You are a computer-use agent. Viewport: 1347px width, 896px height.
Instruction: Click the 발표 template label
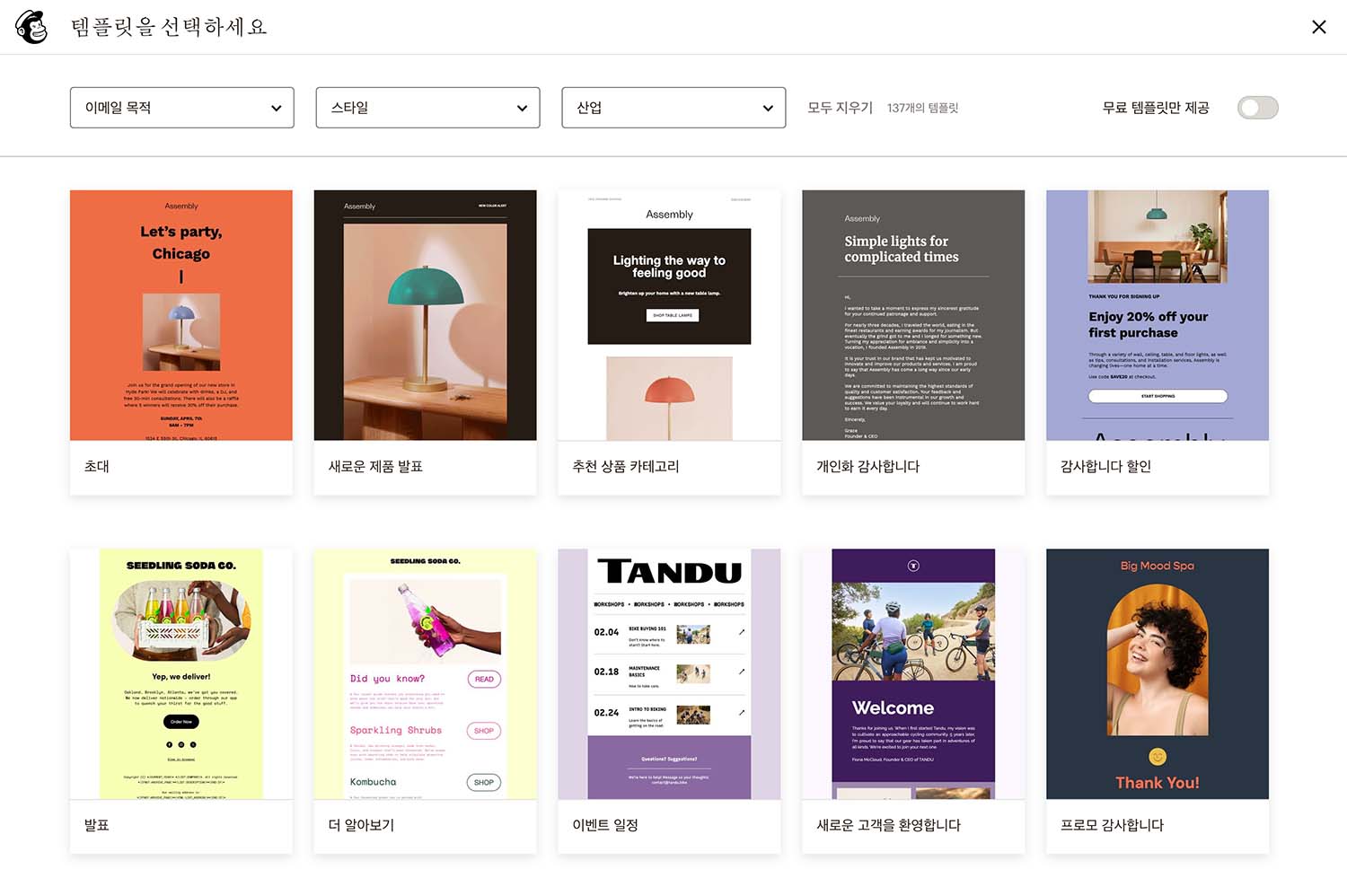(x=97, y=825)
